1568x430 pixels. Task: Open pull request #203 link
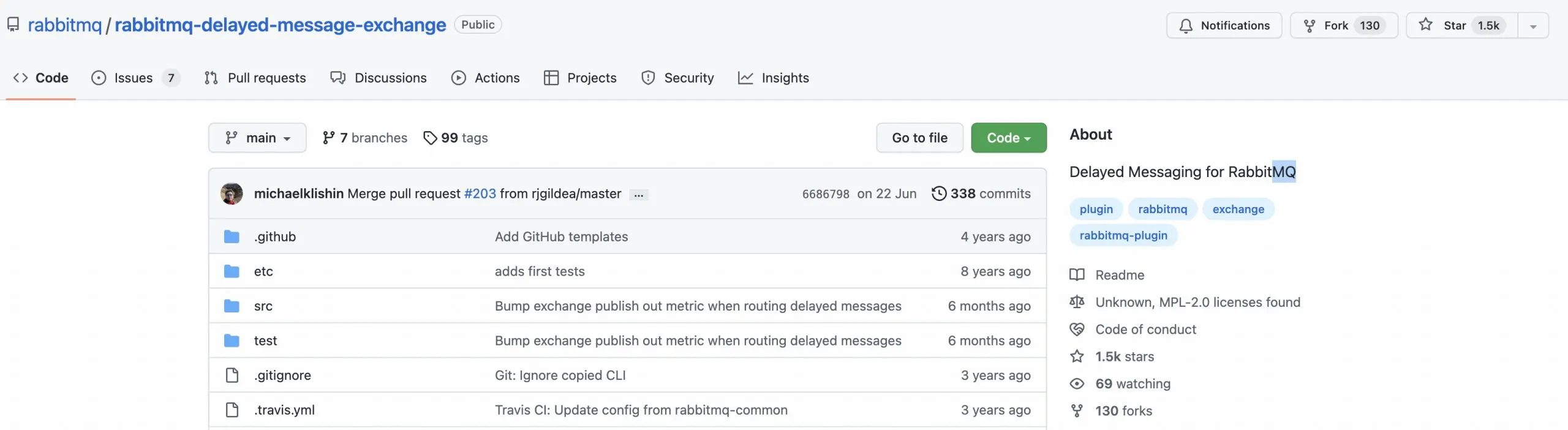pyautogui.click(x=480, y=194)
